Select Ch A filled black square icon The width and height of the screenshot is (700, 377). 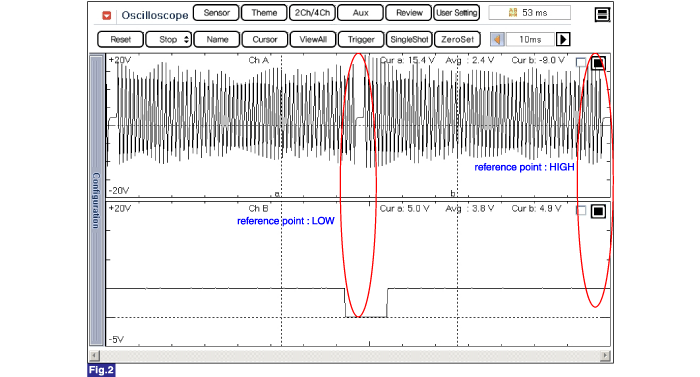[x=598, y=63]
